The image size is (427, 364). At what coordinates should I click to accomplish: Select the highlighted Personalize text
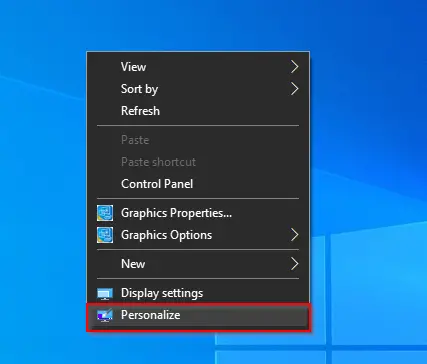[x=150, y=315]
